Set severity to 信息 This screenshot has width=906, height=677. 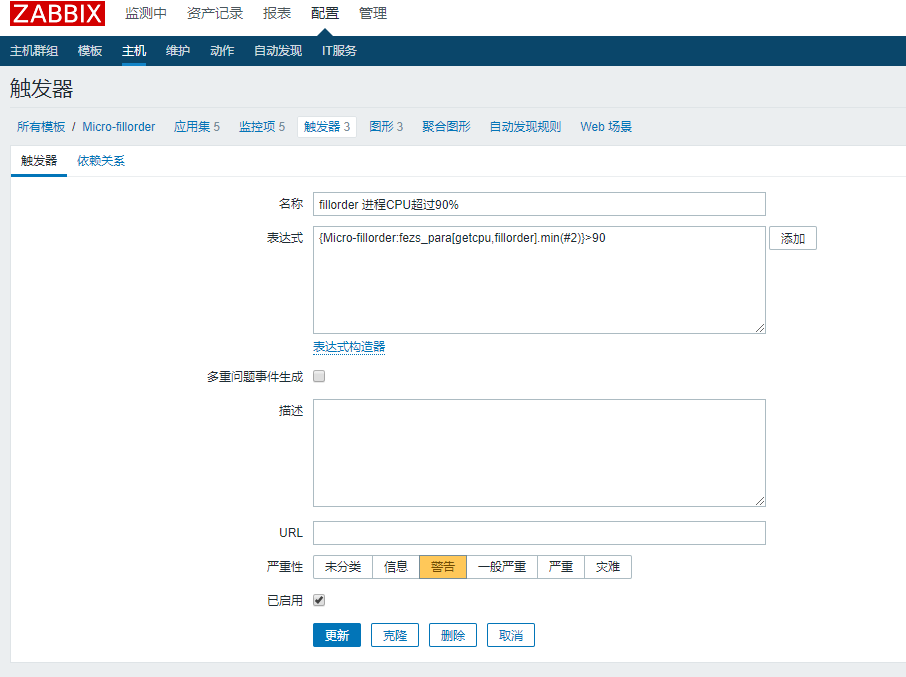click(396, 567)
